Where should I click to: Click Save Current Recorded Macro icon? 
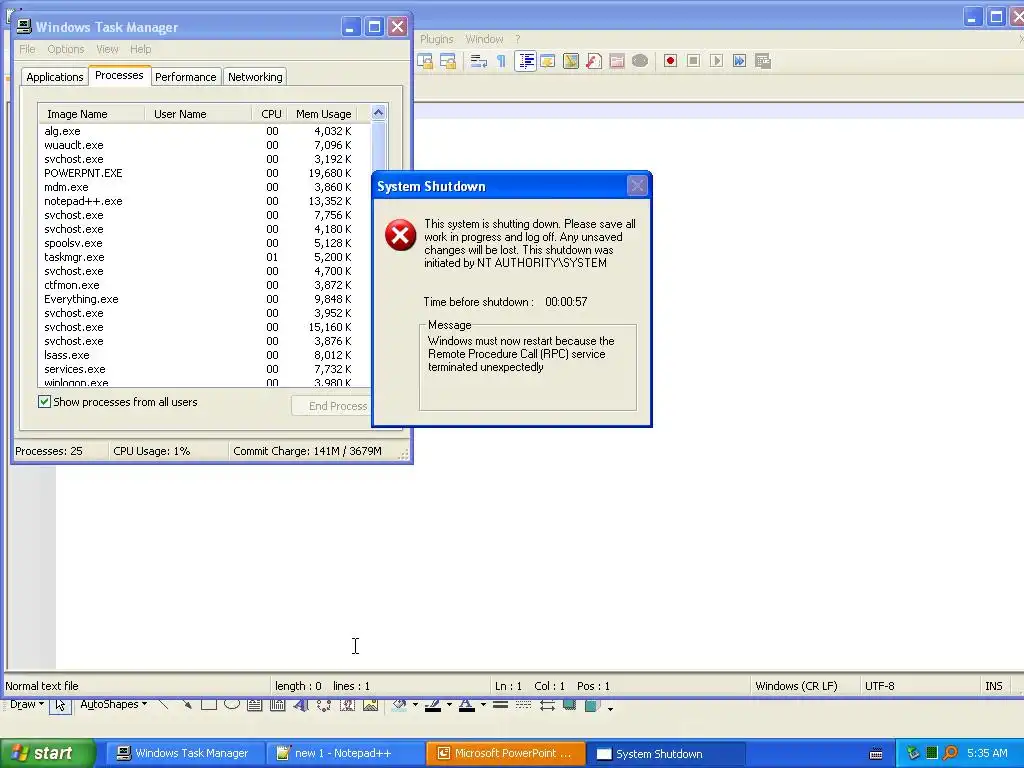[763, 61]
